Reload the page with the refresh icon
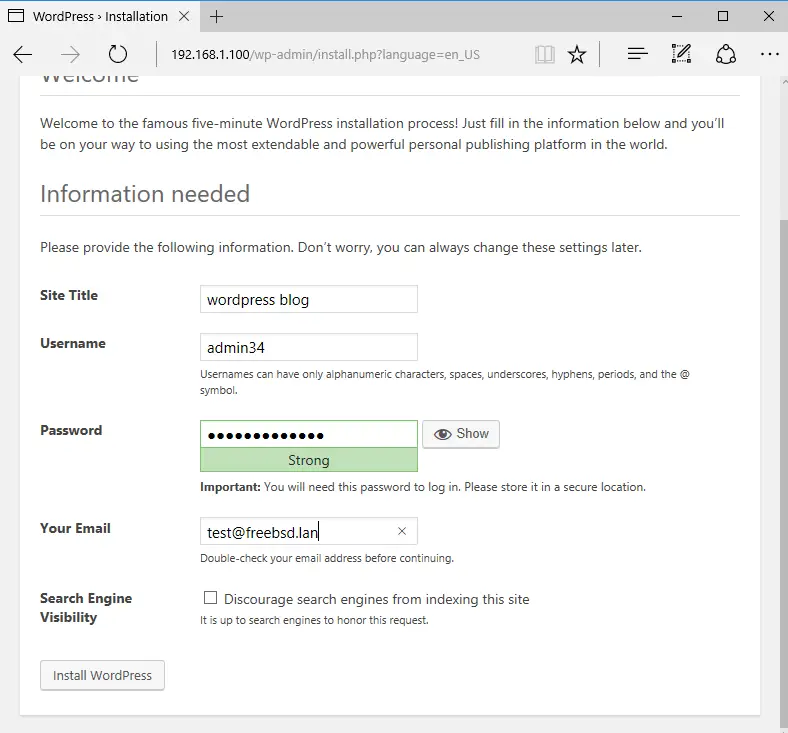788x733 pixels. tap(118, 54)
